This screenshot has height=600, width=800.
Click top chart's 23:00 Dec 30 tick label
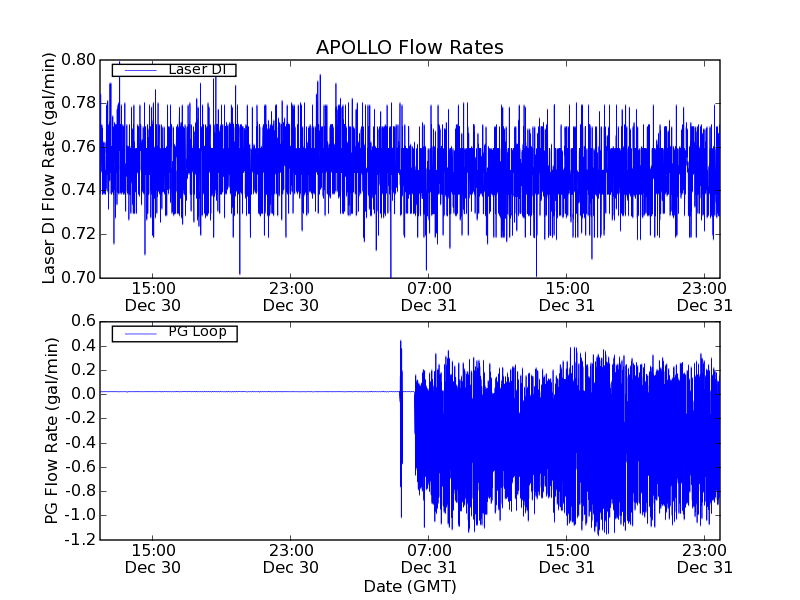(x=291, y=297)
